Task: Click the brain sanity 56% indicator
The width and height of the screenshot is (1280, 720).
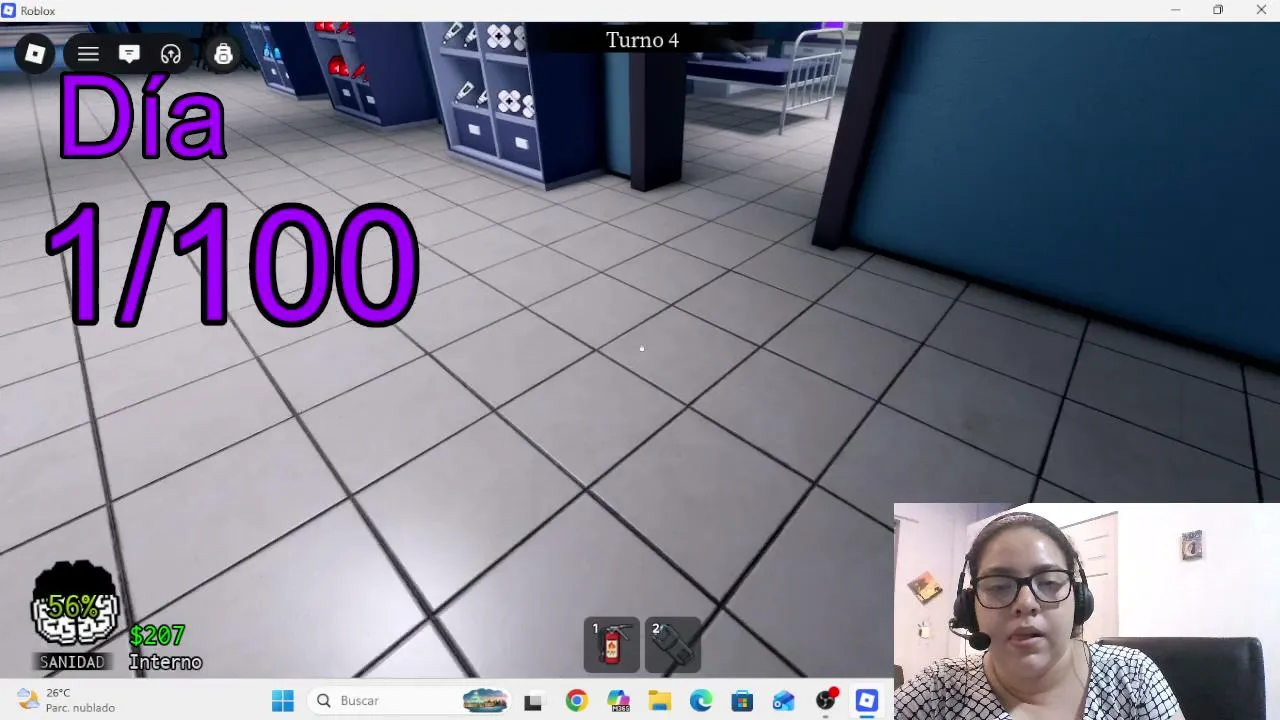Action: [75, 605]
